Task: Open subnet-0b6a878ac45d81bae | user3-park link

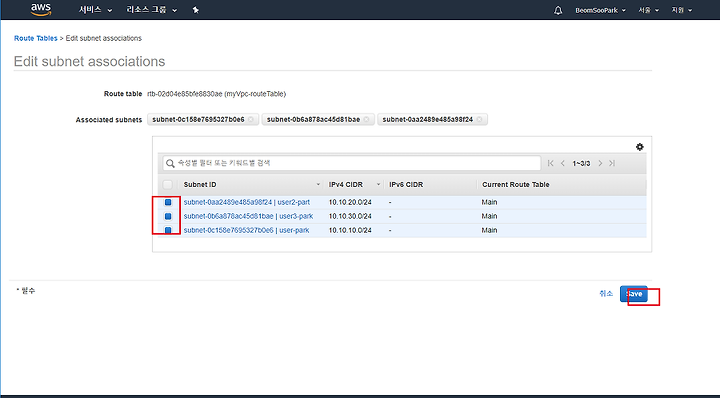Action: click(x=248, y=216)
